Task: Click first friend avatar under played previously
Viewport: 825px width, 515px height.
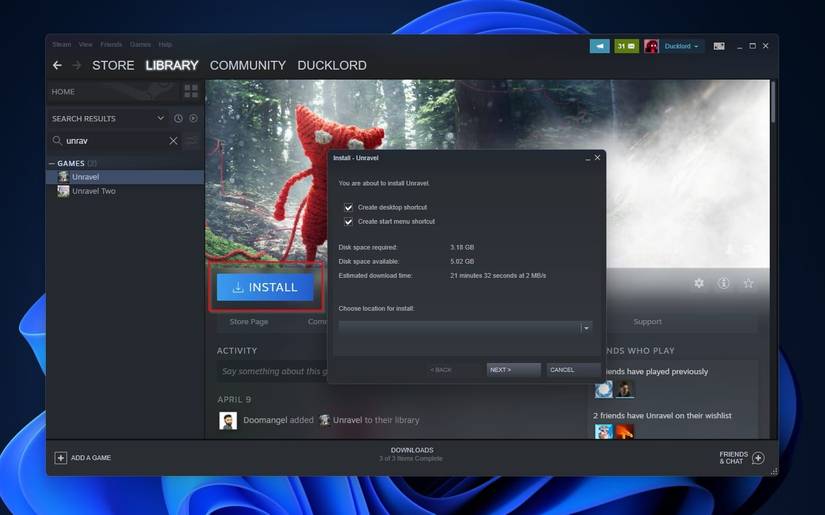Action: pos(603,390)
